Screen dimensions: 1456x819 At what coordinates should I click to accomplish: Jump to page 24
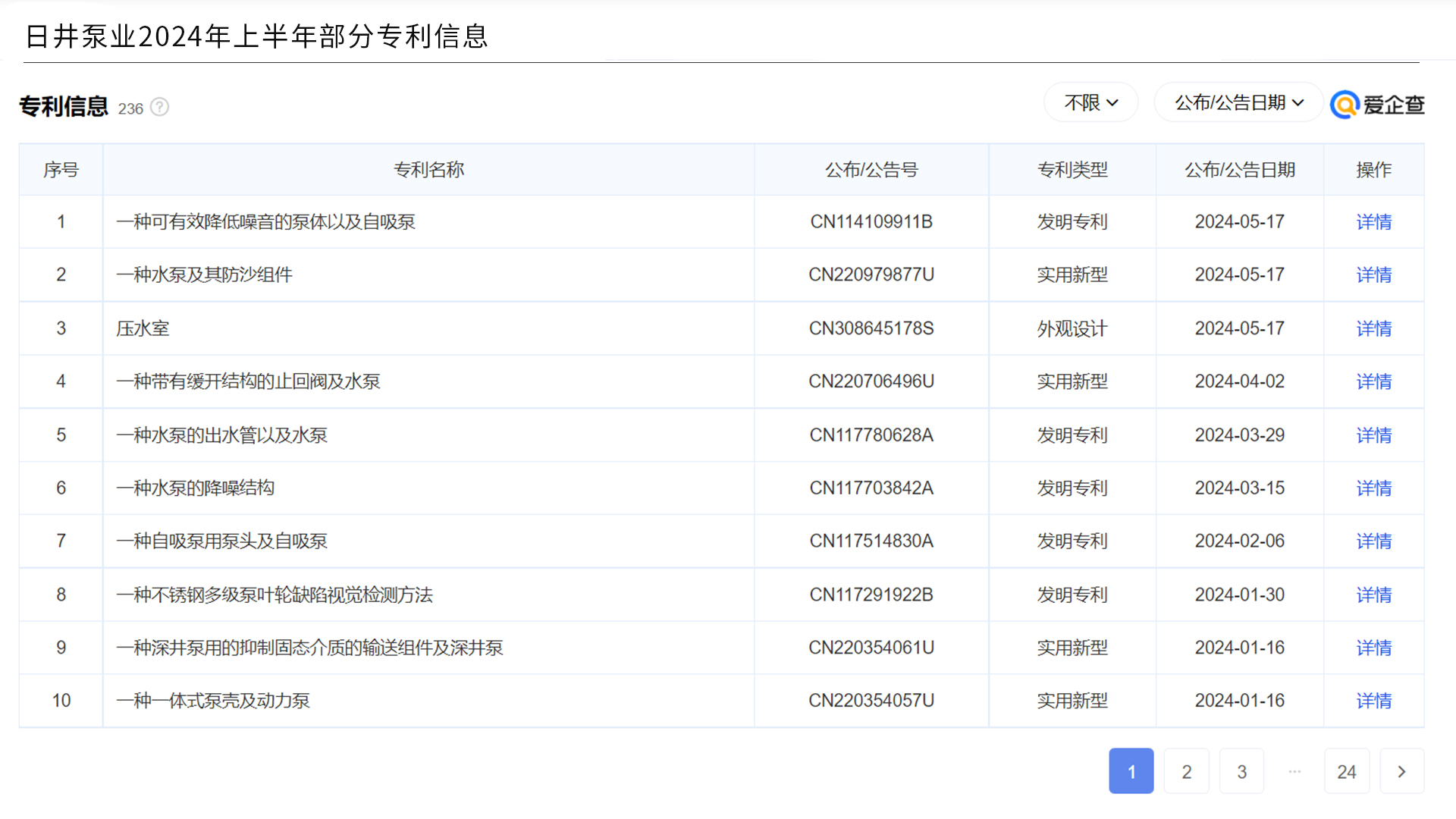(1347, 771)
